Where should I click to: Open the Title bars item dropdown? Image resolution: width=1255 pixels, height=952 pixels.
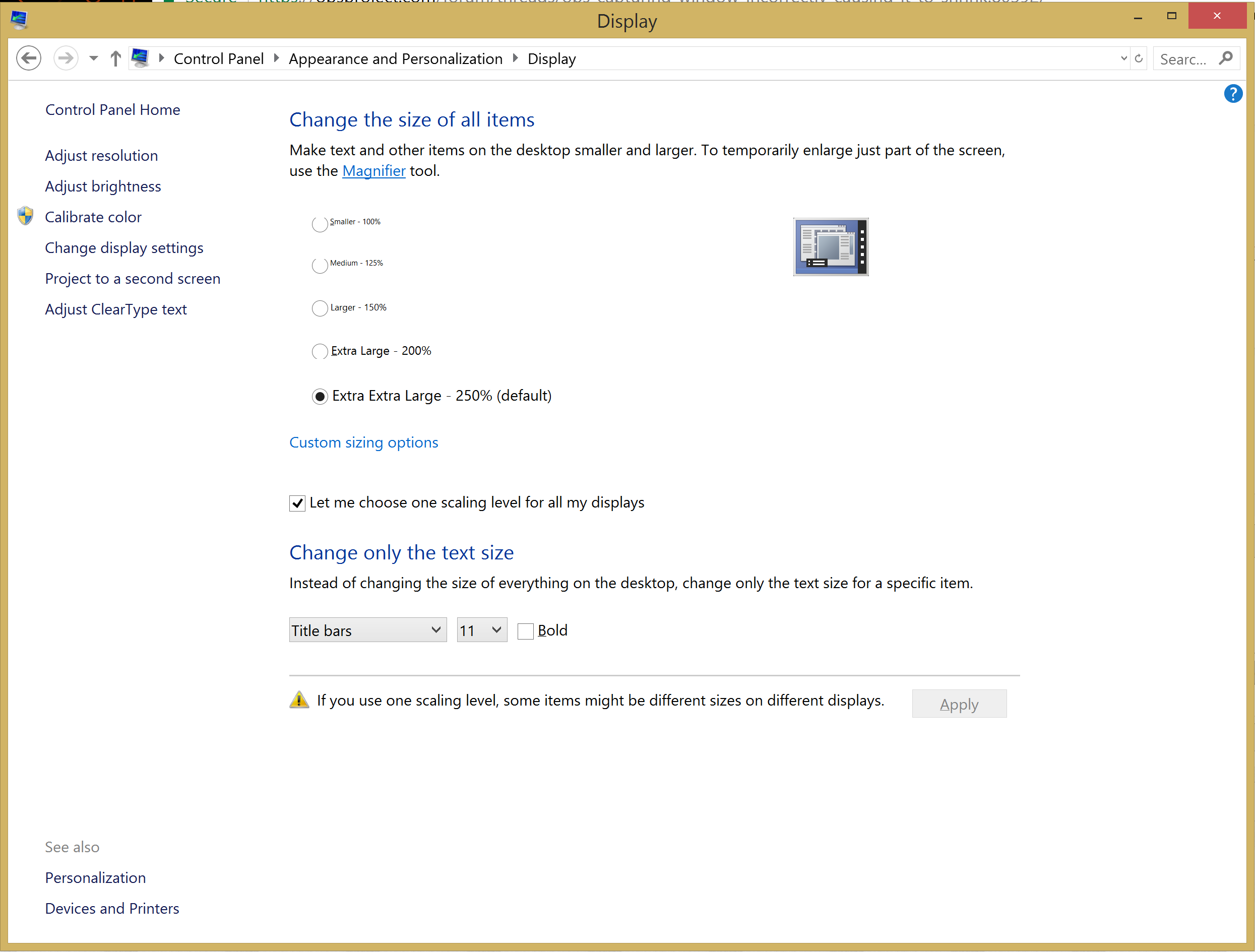tap(367, 630)
